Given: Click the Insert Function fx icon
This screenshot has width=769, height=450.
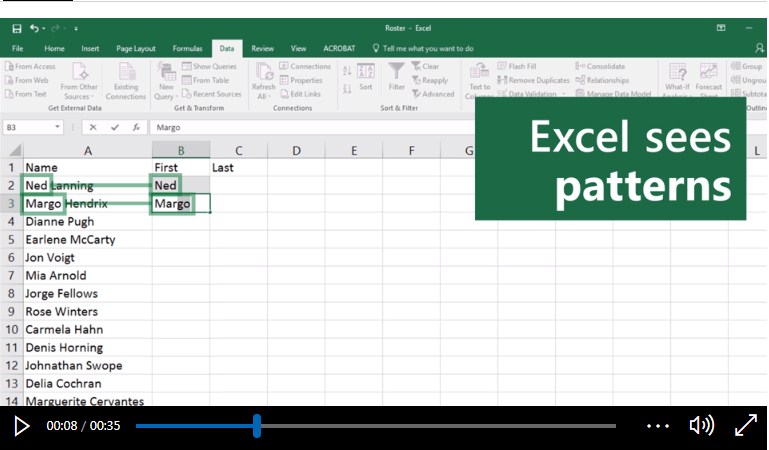Looking at the screenshot, I should click(x=136, y=127).
